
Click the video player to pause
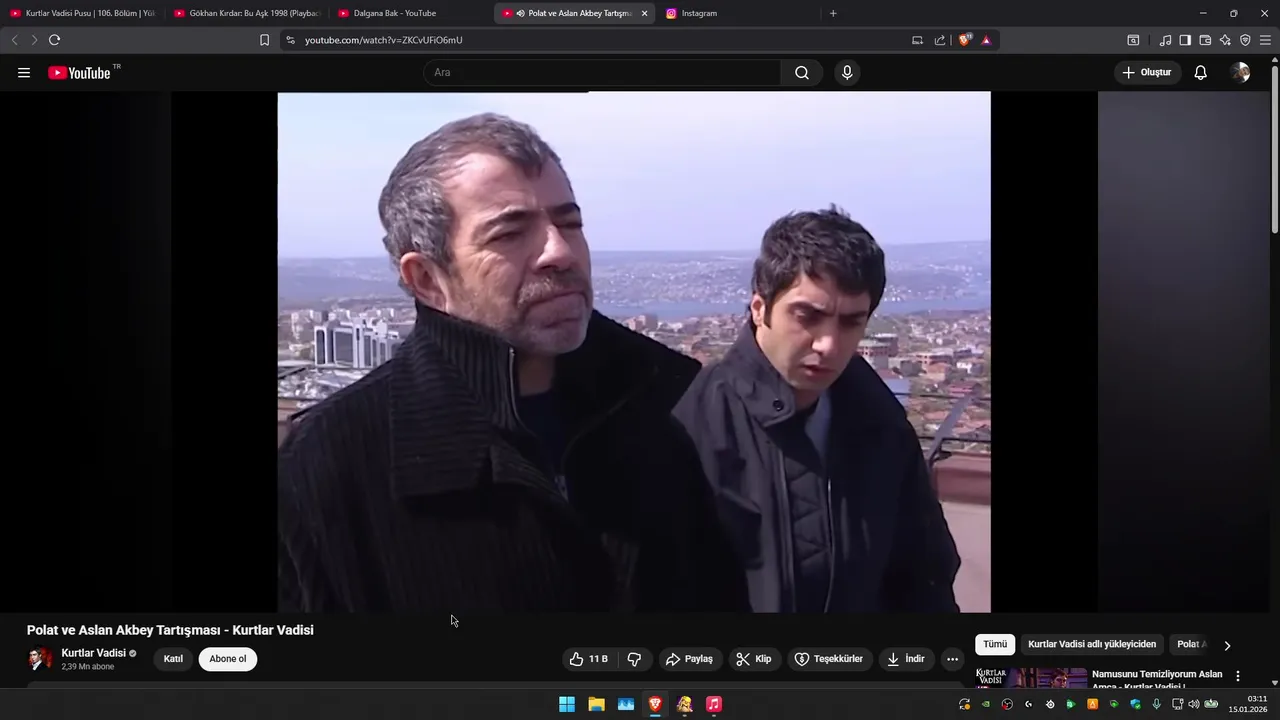[634, 352]
